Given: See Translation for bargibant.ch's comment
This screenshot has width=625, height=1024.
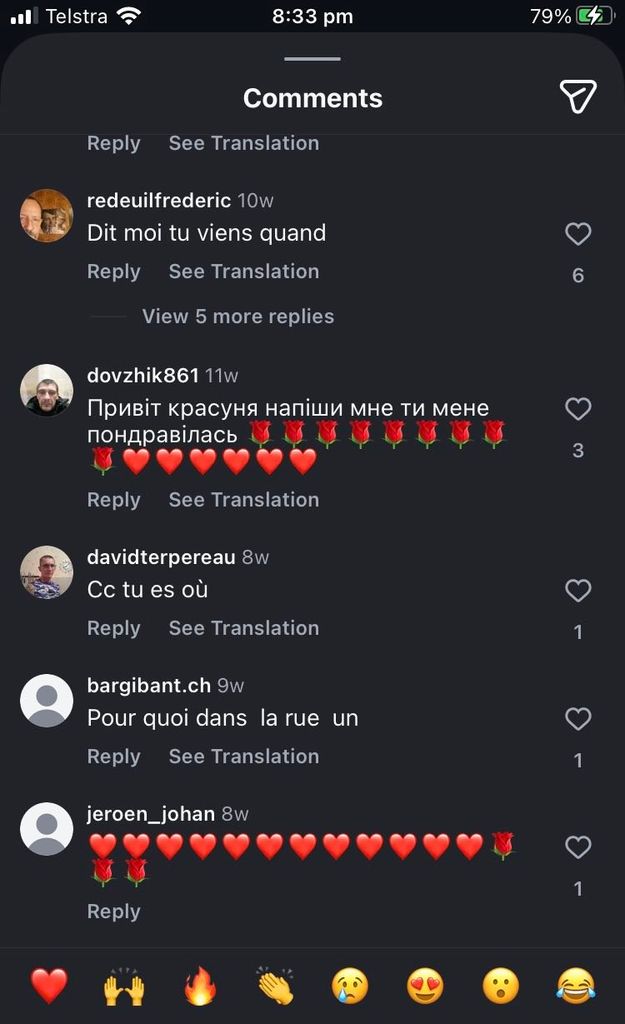Looking at the screenshot, I should pyautogui.click(x=244, y=756).
